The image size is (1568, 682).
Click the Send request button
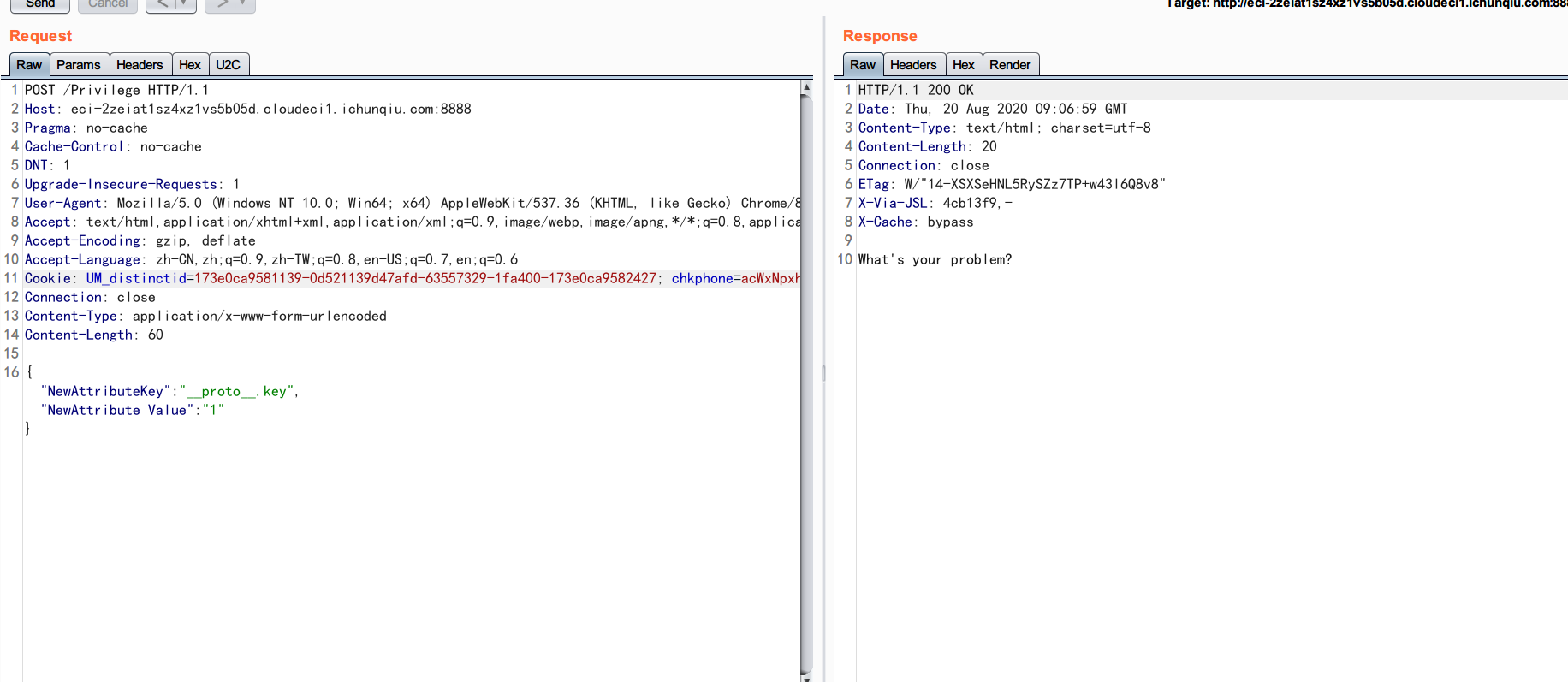pyautogui.click(x=40, y=4)
